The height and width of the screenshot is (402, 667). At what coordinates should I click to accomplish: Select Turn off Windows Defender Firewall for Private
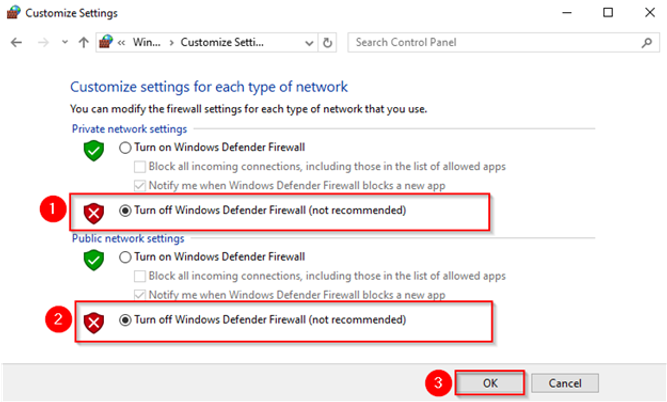coord(125,211)
